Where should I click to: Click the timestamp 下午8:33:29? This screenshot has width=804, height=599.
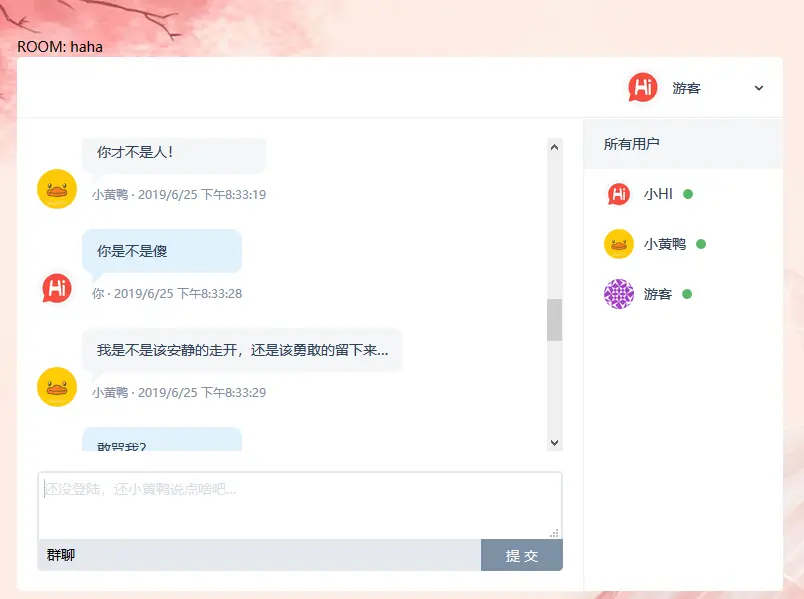point(233,393)
